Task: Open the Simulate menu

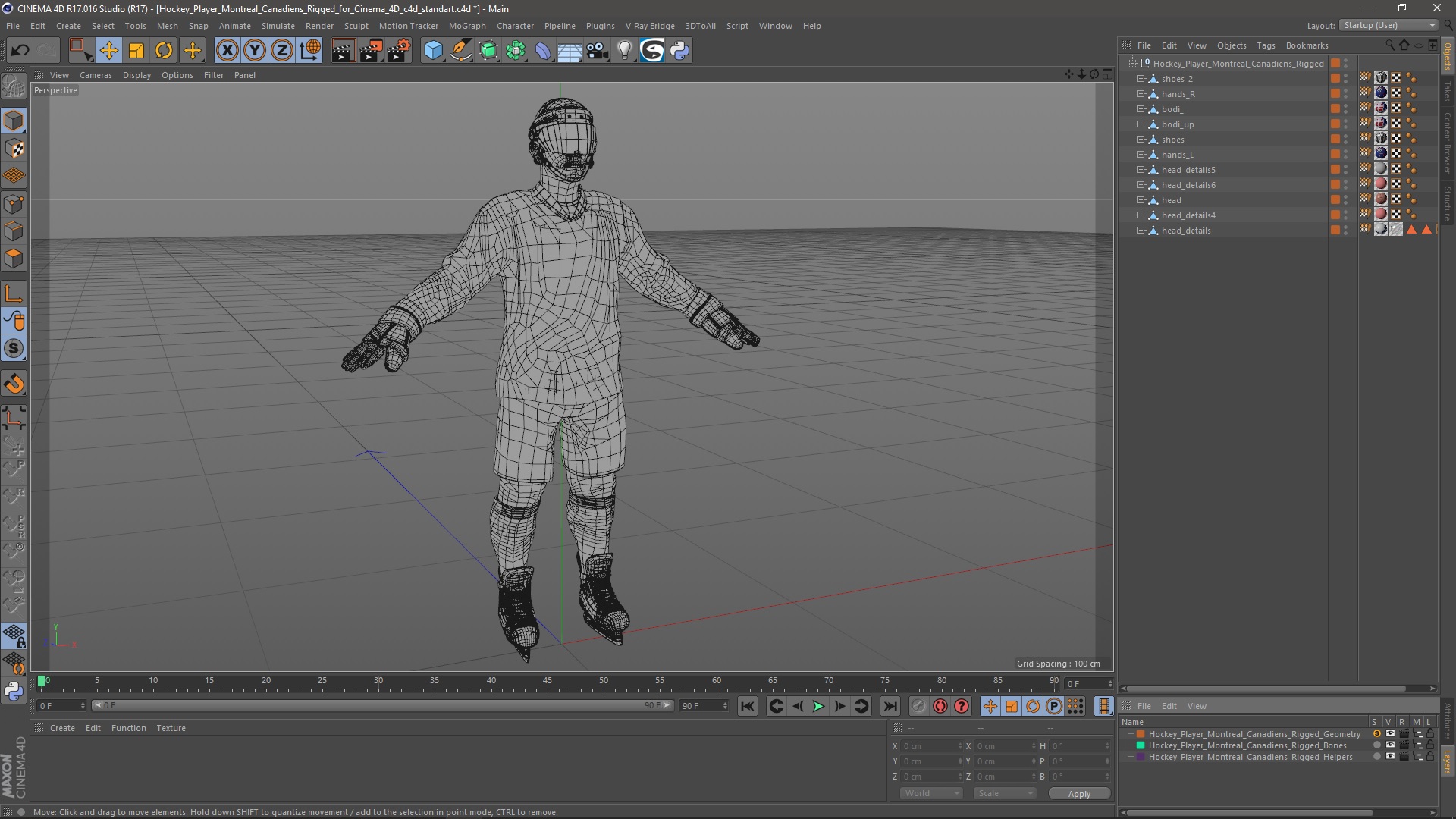Action: [x=278, y=26]
